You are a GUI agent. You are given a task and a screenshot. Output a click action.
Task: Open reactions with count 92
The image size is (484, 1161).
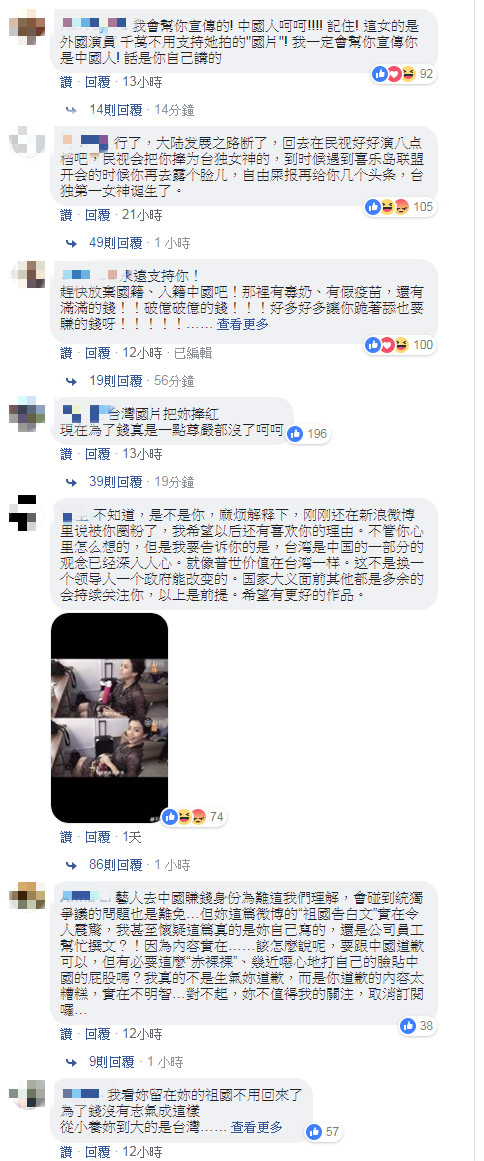pos(404,74)
